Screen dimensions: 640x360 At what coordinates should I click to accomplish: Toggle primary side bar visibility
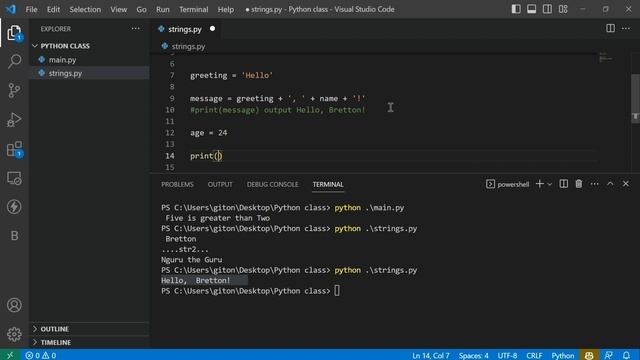click(516, 9)
